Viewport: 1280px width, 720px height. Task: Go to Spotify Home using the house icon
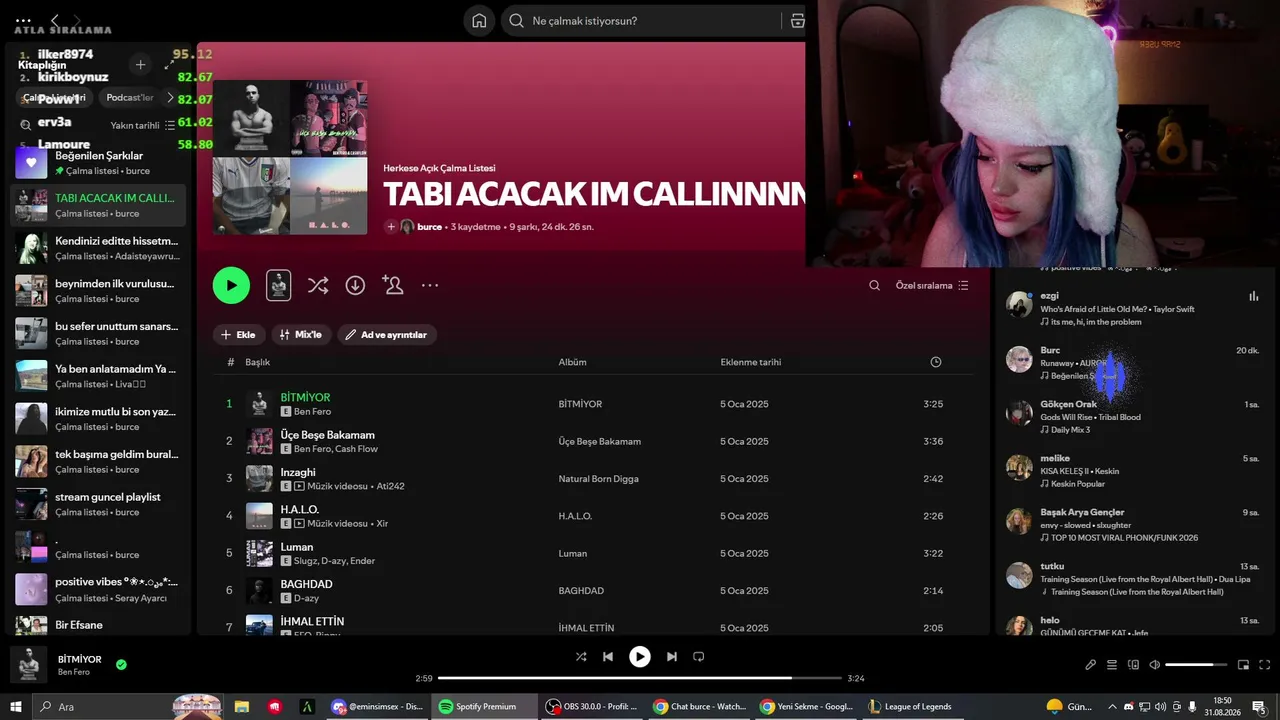[479, 21]
